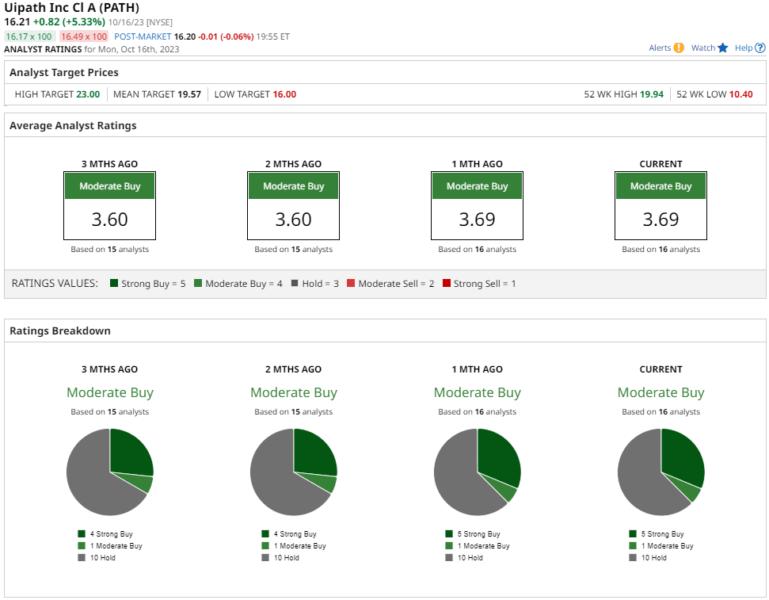
Task: Select the 1 MTH AGO pie chart
Action: tap(477, 472)
